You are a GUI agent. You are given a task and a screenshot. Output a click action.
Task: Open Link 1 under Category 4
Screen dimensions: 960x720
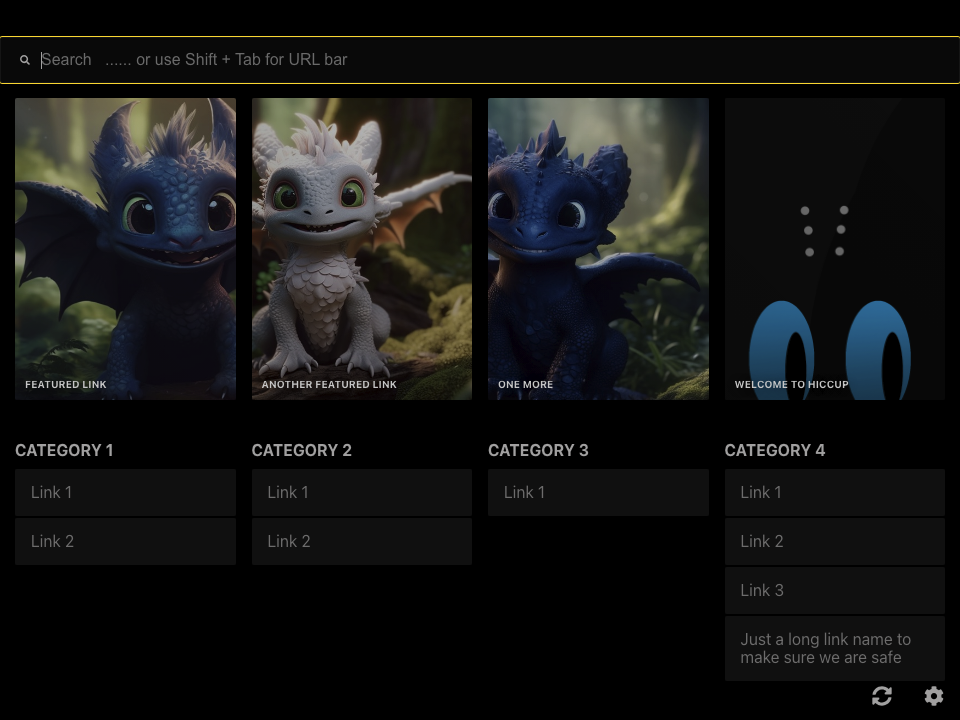[834, 492]
